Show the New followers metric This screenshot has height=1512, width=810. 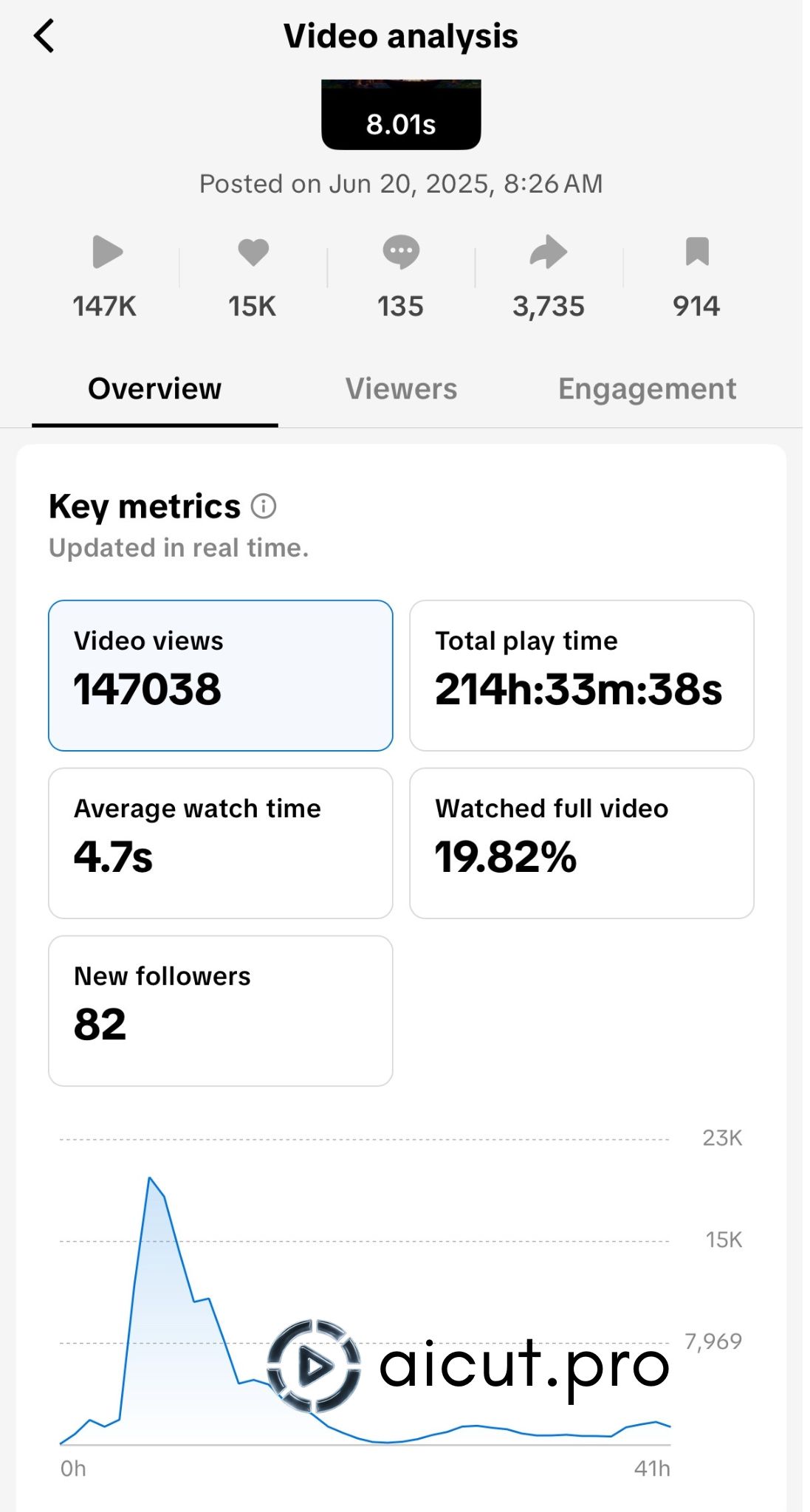click(220, 1011)
